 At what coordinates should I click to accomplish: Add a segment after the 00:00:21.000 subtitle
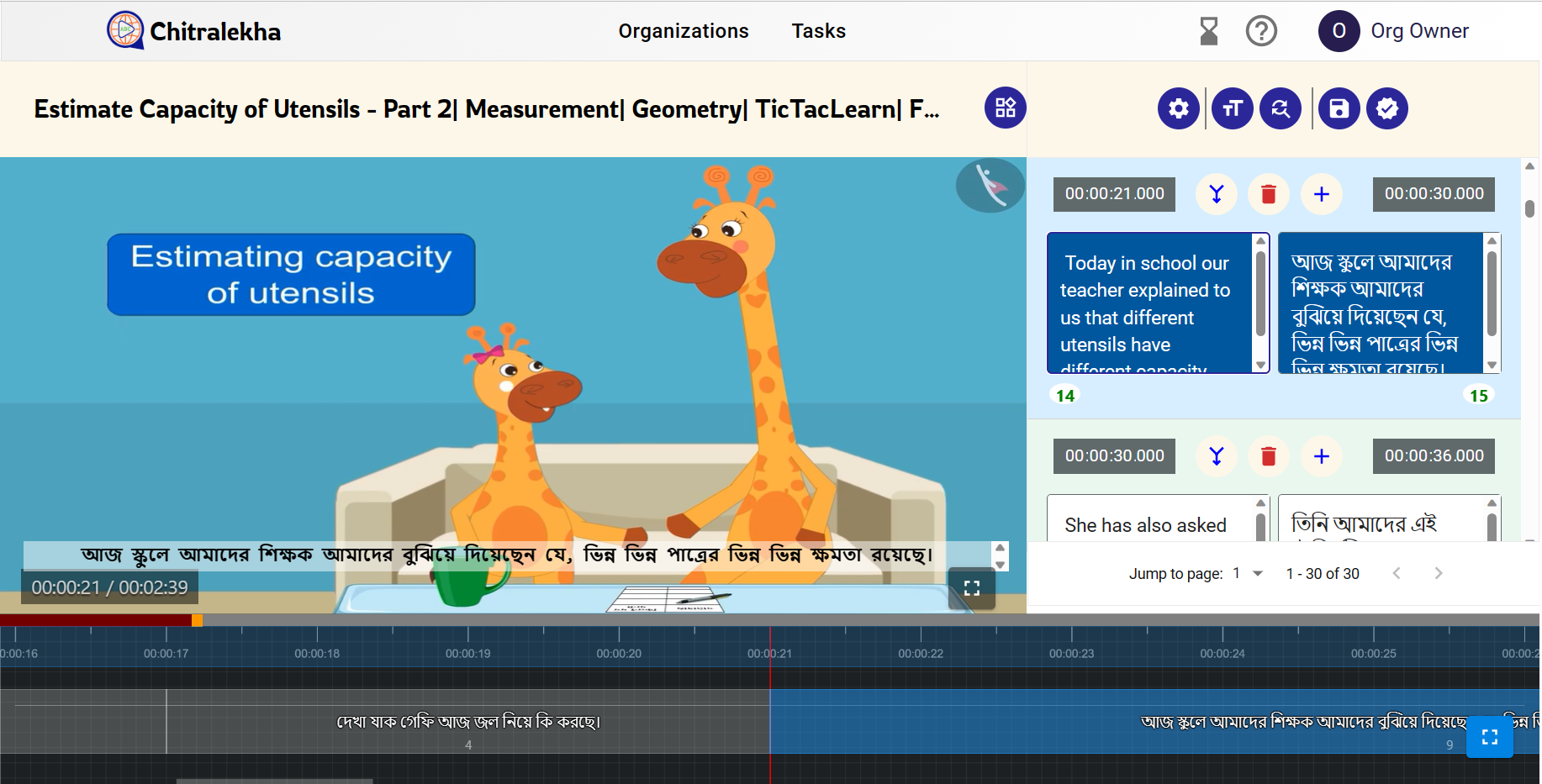(x=1321, y=194)
